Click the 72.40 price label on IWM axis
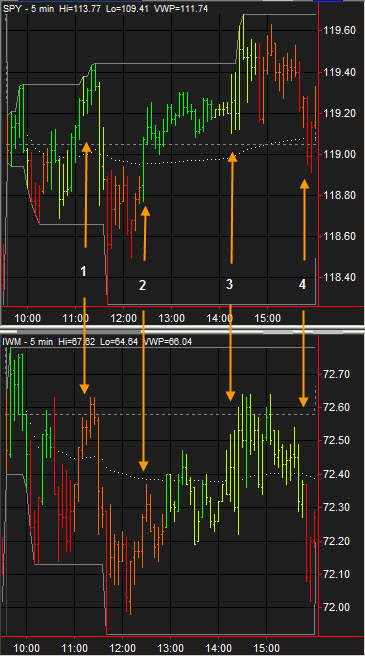The width and height of the screenshot is (365, 656). click(336, 474)
